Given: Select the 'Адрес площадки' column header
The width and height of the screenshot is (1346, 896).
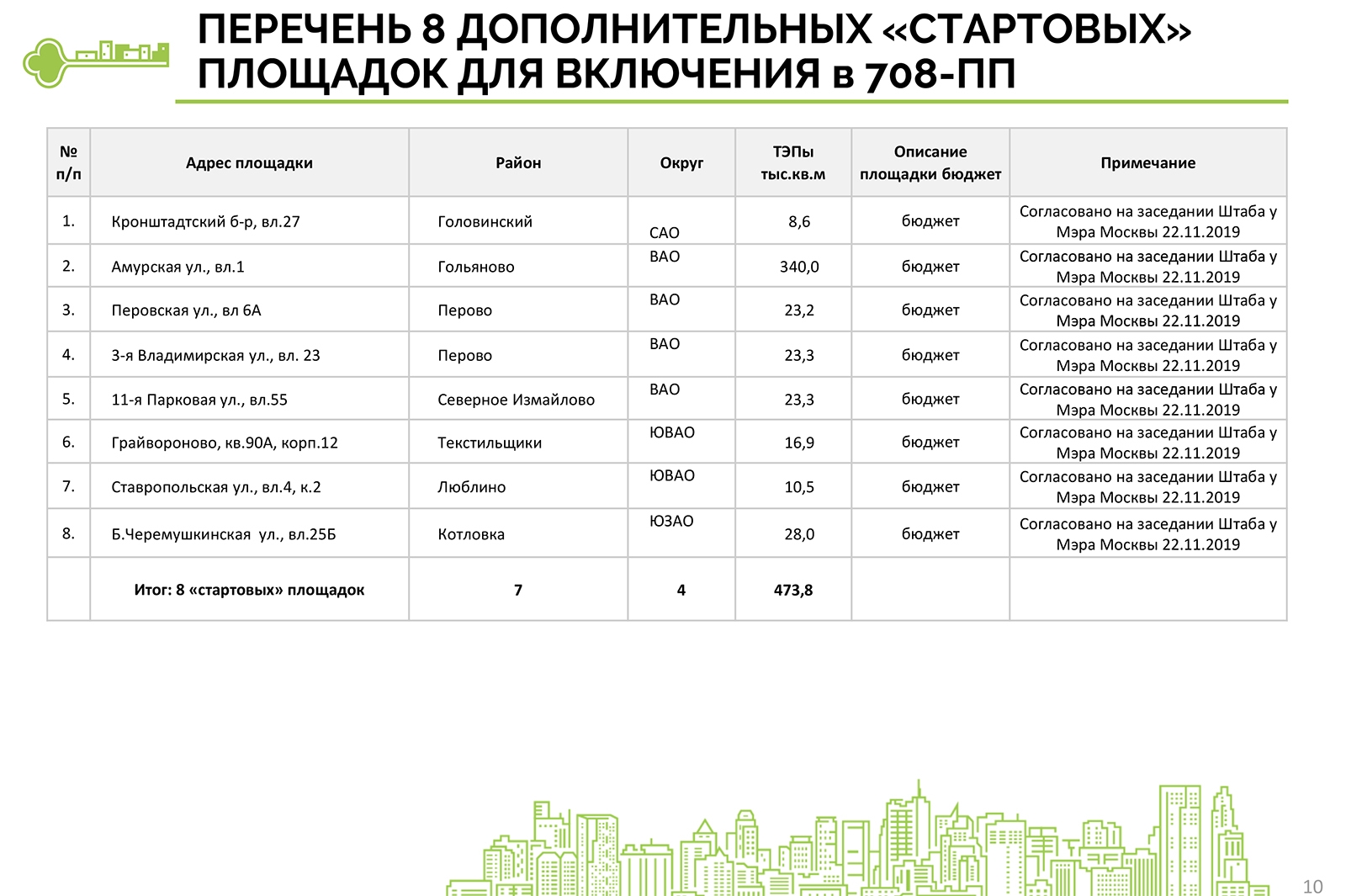Looking at the screenshot, I should coord(249,163).
